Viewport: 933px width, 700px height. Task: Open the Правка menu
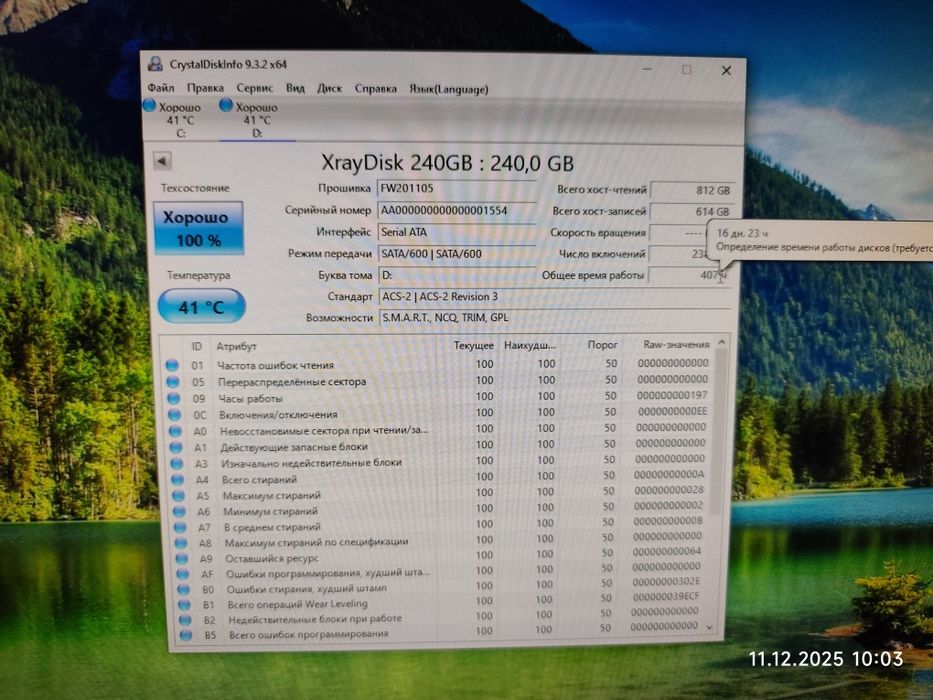click(x=205, y=88)
